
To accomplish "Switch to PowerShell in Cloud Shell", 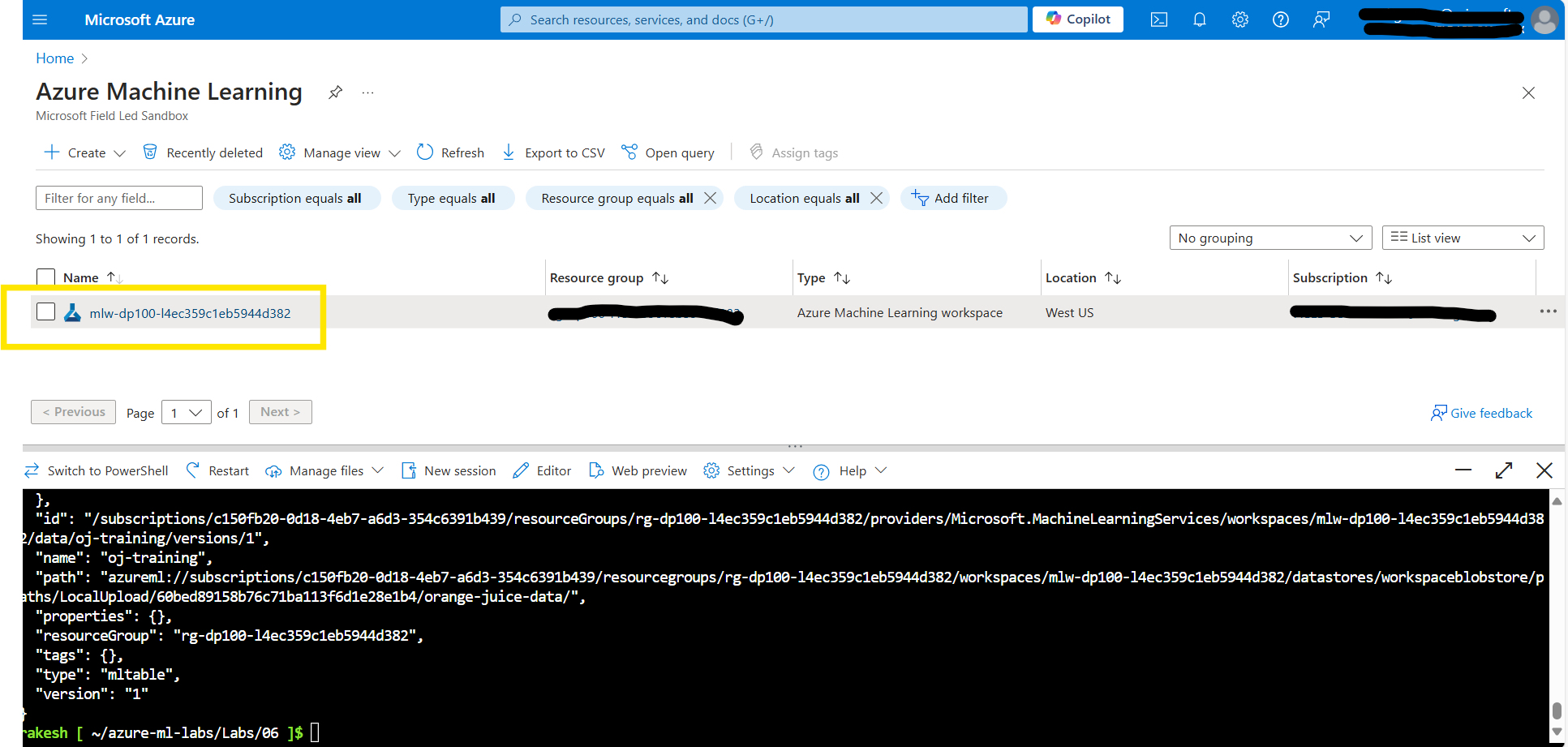I will (x=97, y=470).
